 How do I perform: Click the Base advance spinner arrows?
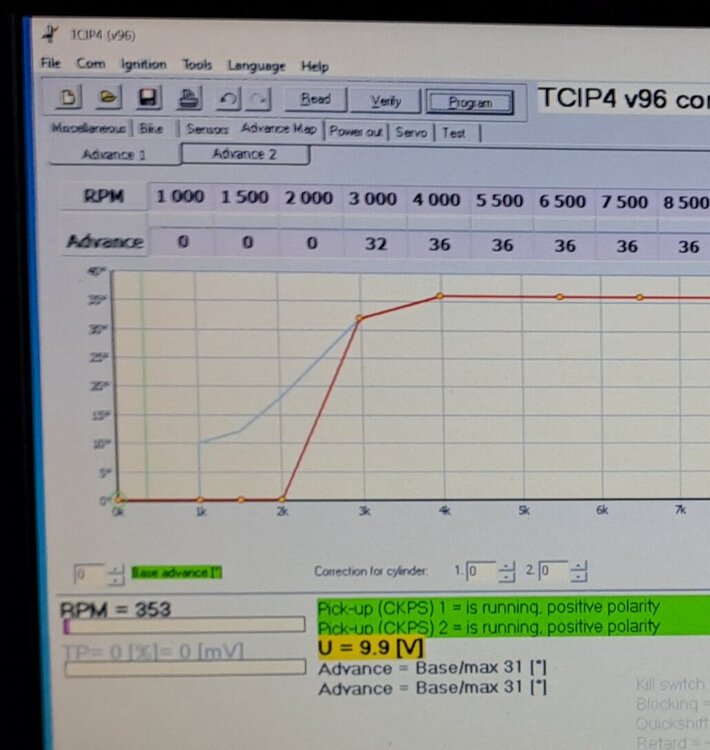click(x=116, y=574)
